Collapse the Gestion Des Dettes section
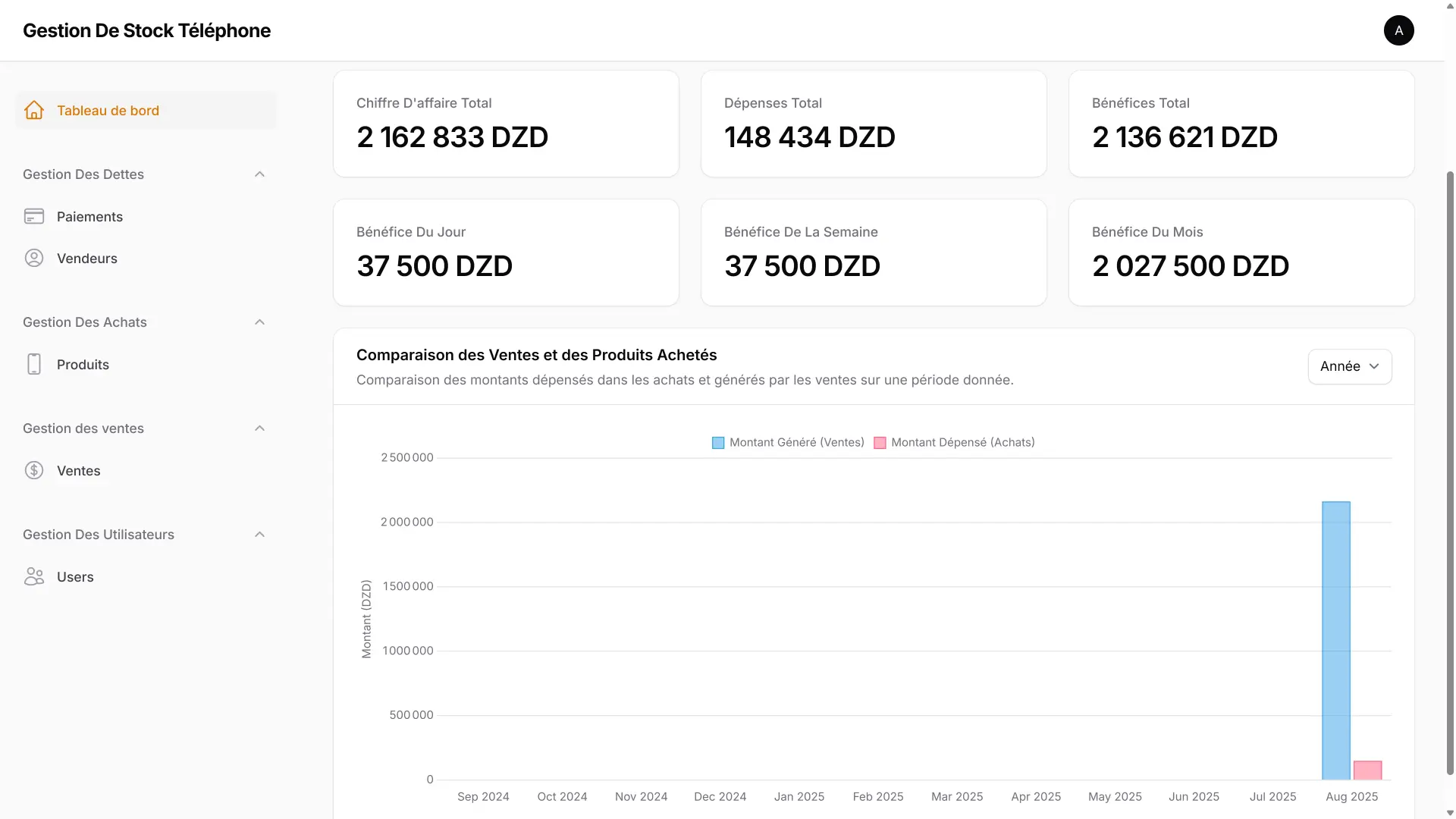The width and height of the screenshot is (1456, 819). (259, 174)
